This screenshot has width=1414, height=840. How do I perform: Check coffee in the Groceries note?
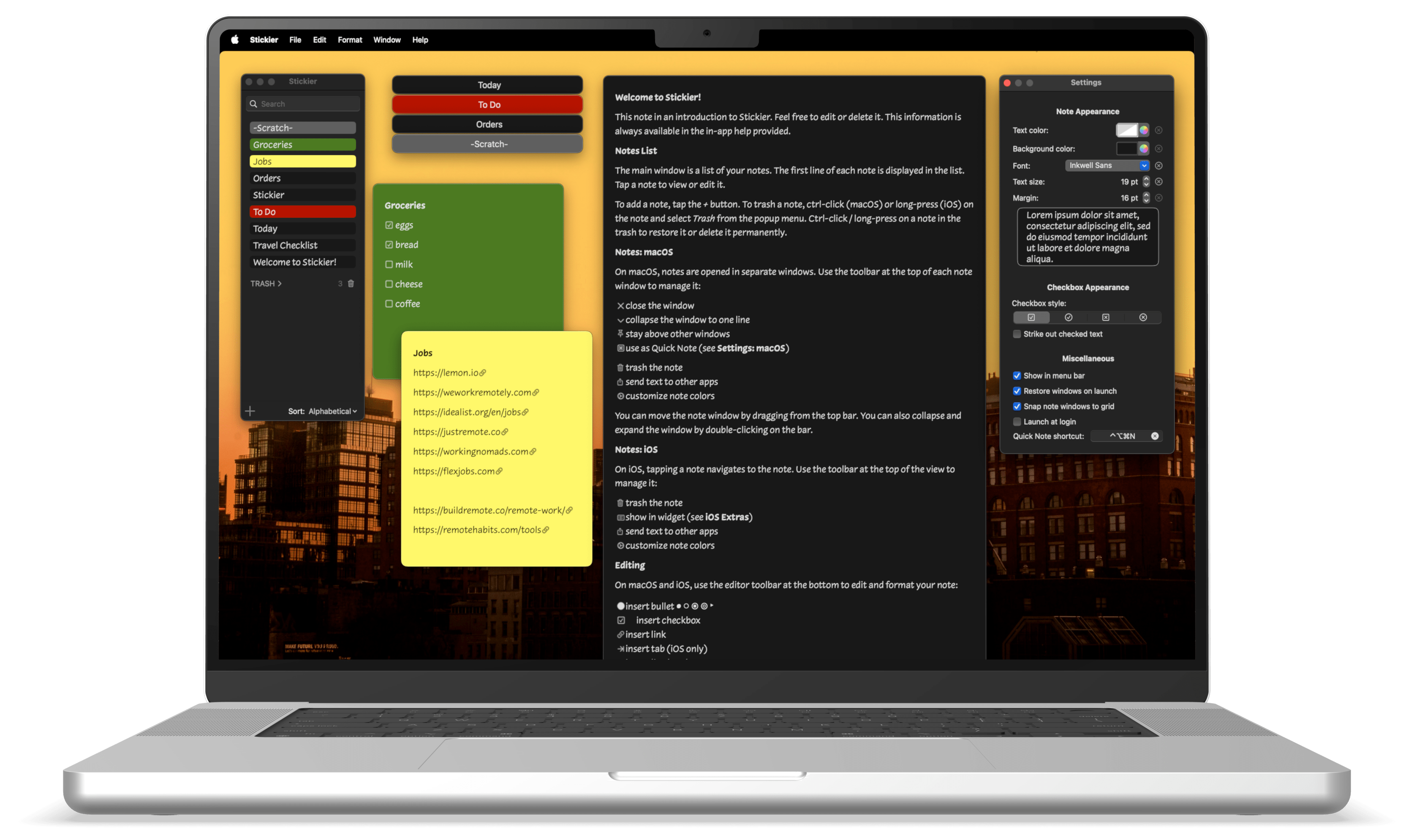tap(389, 304)
